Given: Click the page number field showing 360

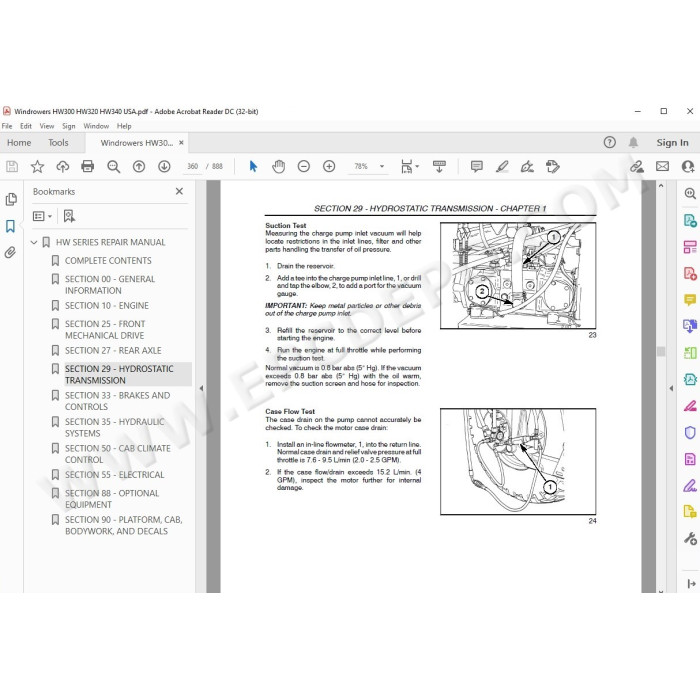Looking at the screenshot, I should click(192, 167).
